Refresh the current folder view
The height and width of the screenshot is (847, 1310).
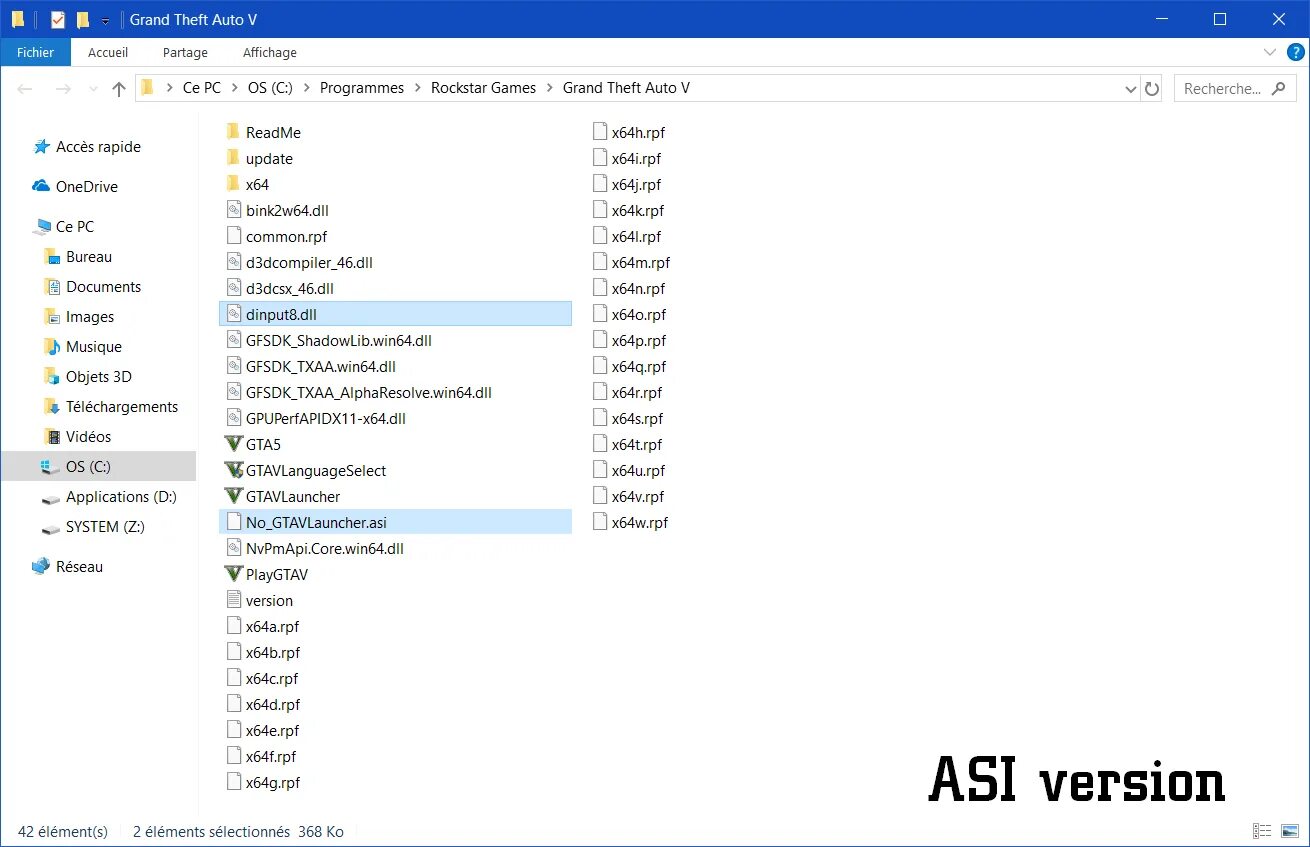[x=1152, y=88]
